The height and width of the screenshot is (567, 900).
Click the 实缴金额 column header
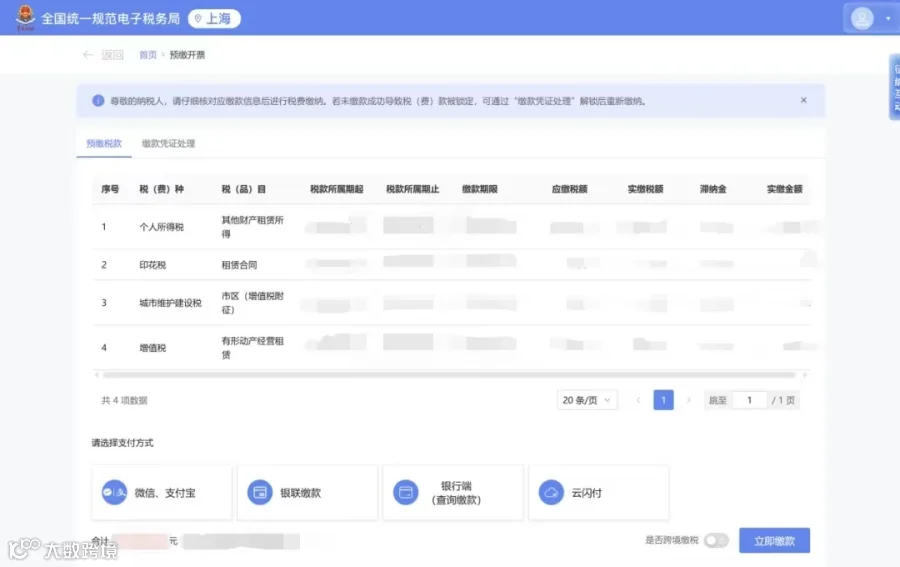click(784, 189)
